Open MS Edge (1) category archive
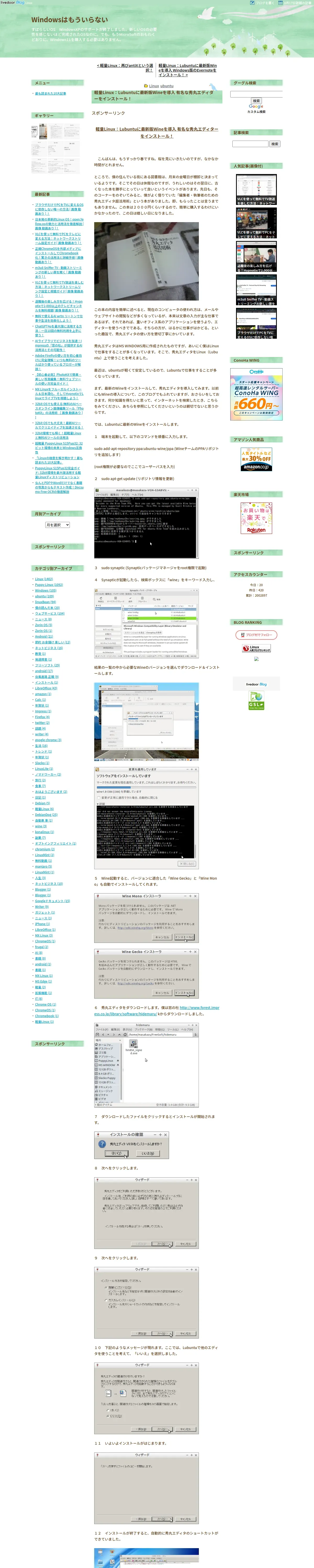This screenshot has height=1568, width=314. (x=43, y=981)
